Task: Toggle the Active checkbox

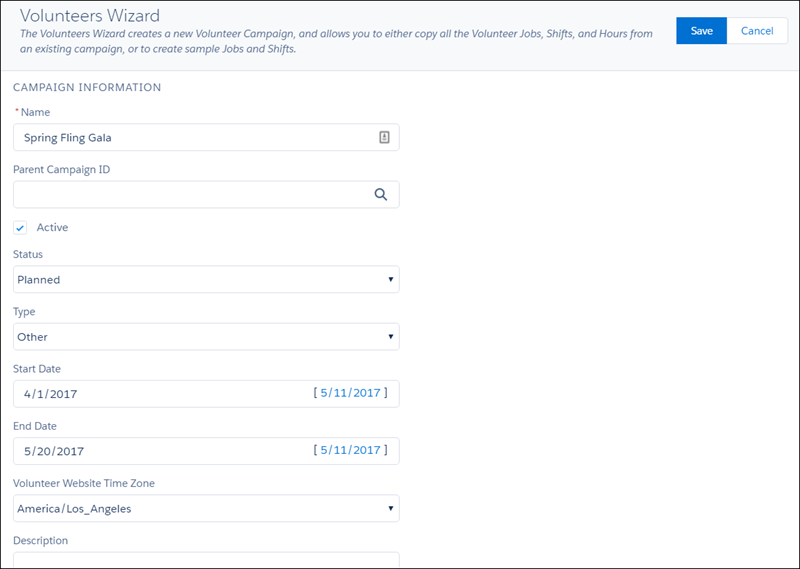Action: (x=20, y=228)
